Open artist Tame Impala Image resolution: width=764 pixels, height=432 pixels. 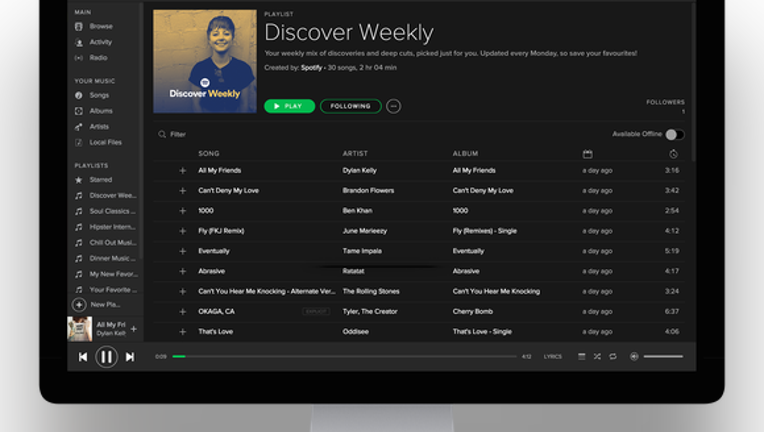362,251
